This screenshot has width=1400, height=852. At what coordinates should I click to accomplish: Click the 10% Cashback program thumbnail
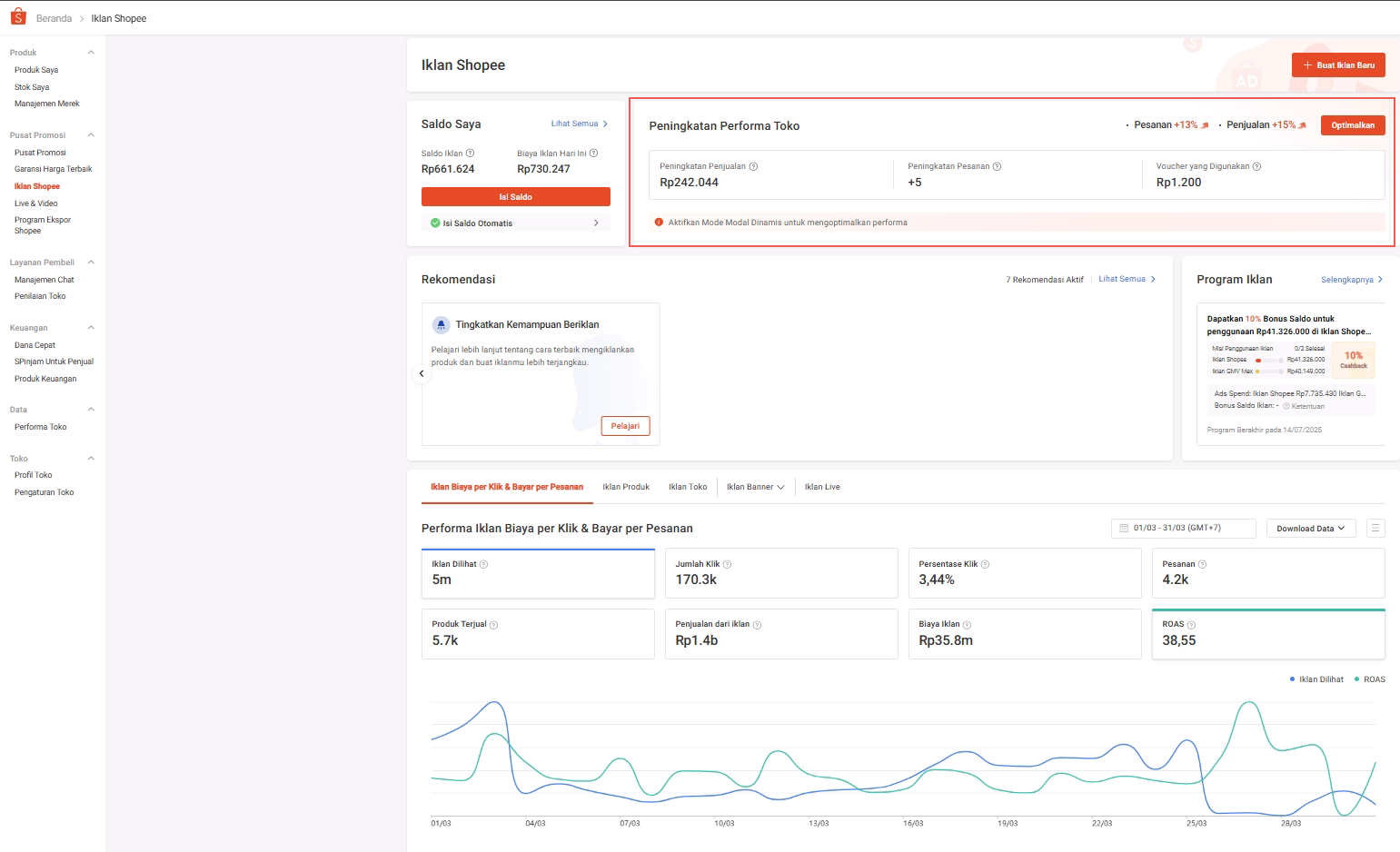click(1354, 360)
